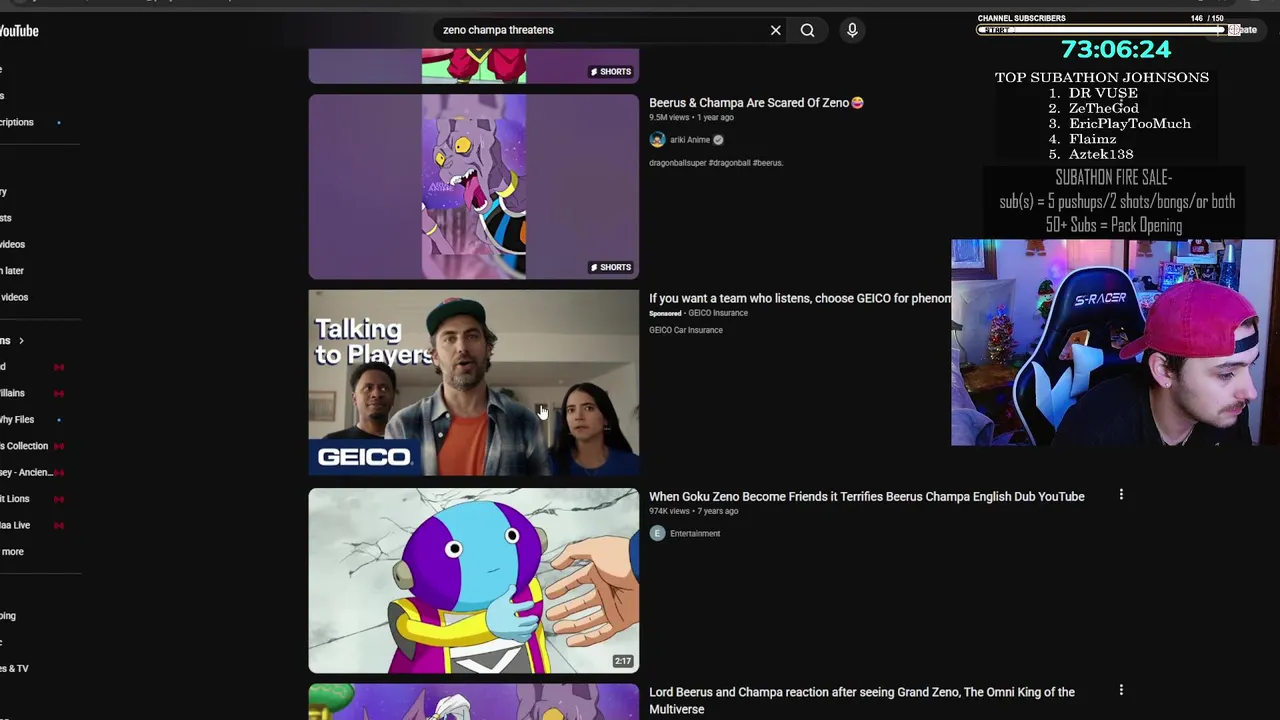Open the 'later' (Watch later) sidebar item
Viewport: 1280px width, 720px height.
click(12, 271)
